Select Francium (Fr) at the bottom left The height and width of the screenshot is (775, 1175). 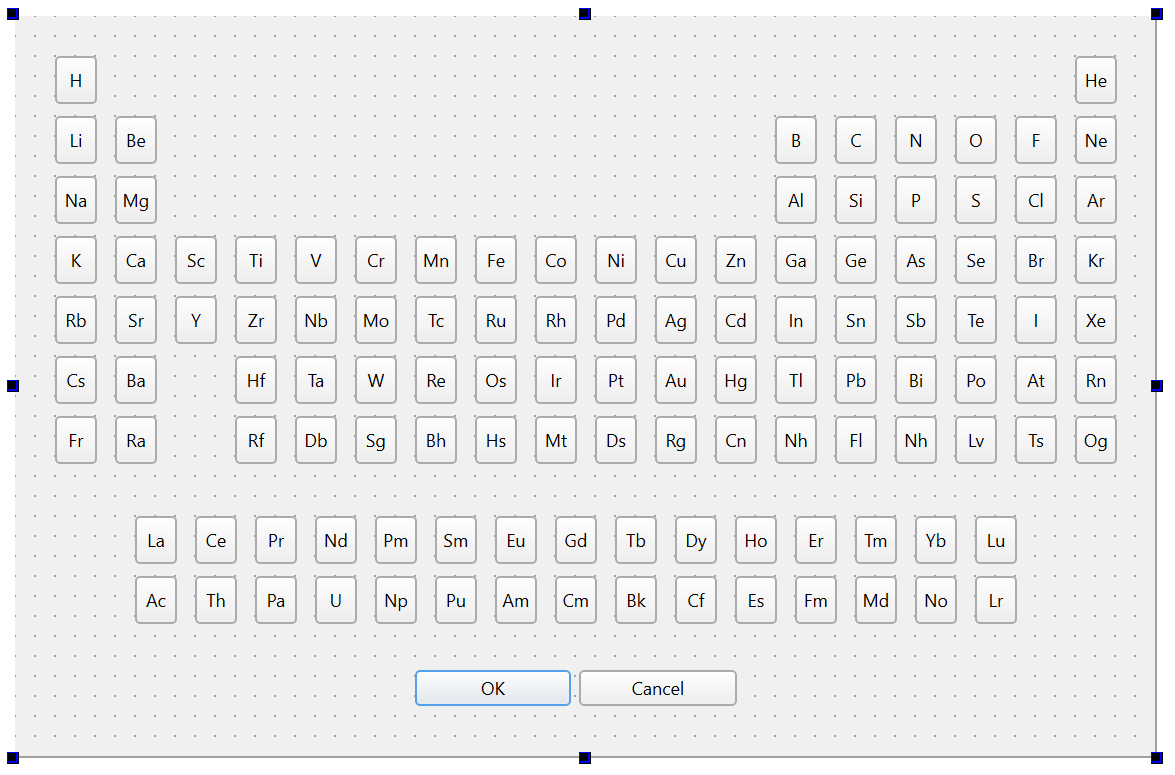pos(76,440)
